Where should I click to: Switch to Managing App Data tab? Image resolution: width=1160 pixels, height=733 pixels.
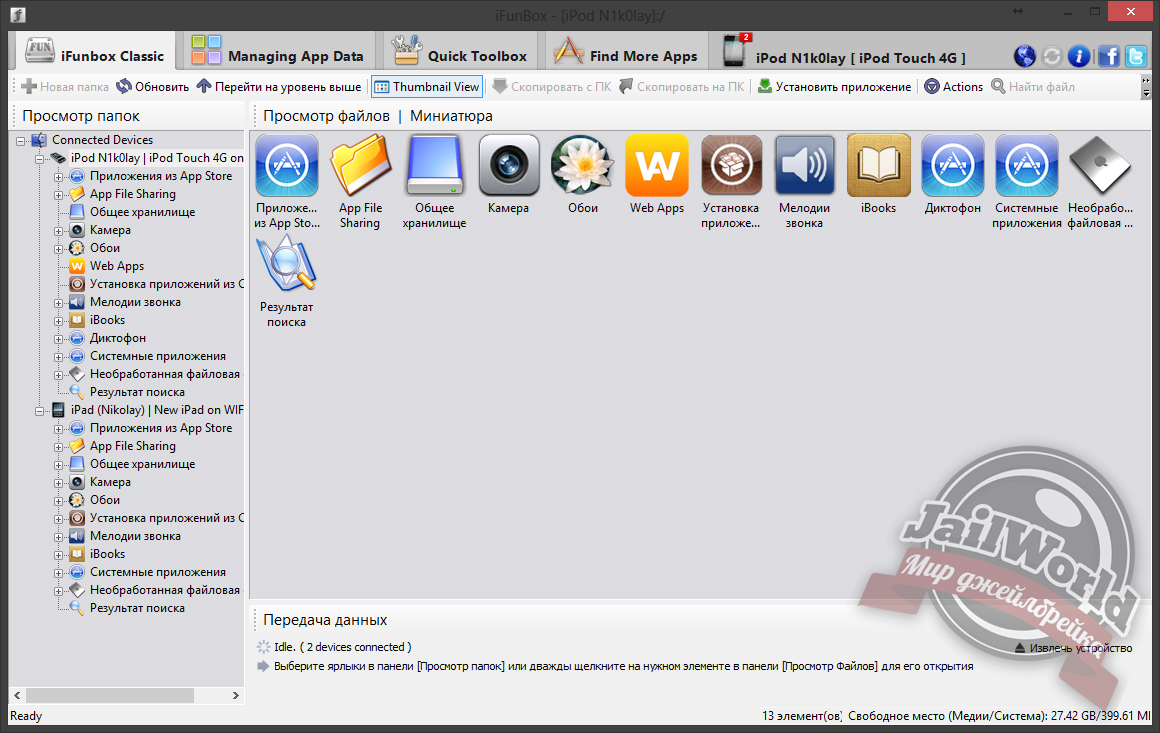coord(278,53)
